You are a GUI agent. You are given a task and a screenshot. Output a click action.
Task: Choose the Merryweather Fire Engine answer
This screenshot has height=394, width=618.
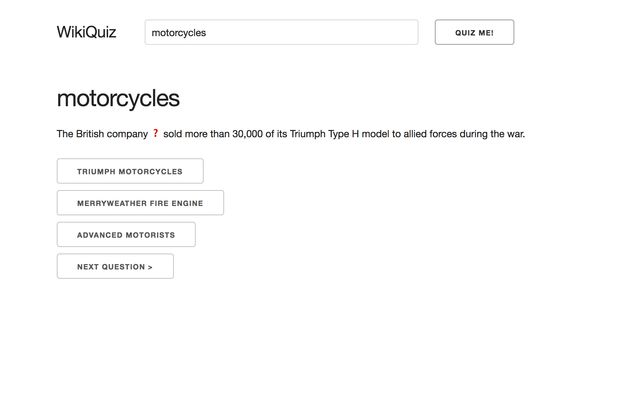point(140,203)
